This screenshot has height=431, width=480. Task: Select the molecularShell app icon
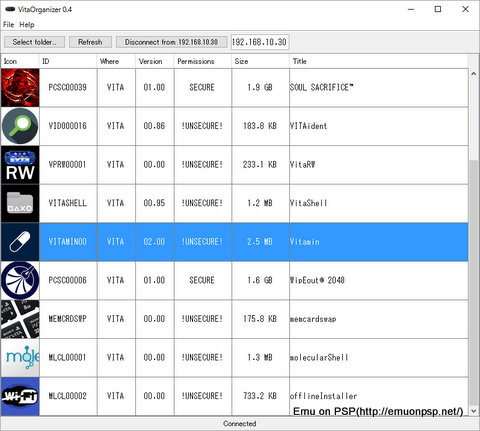point(20,358)
